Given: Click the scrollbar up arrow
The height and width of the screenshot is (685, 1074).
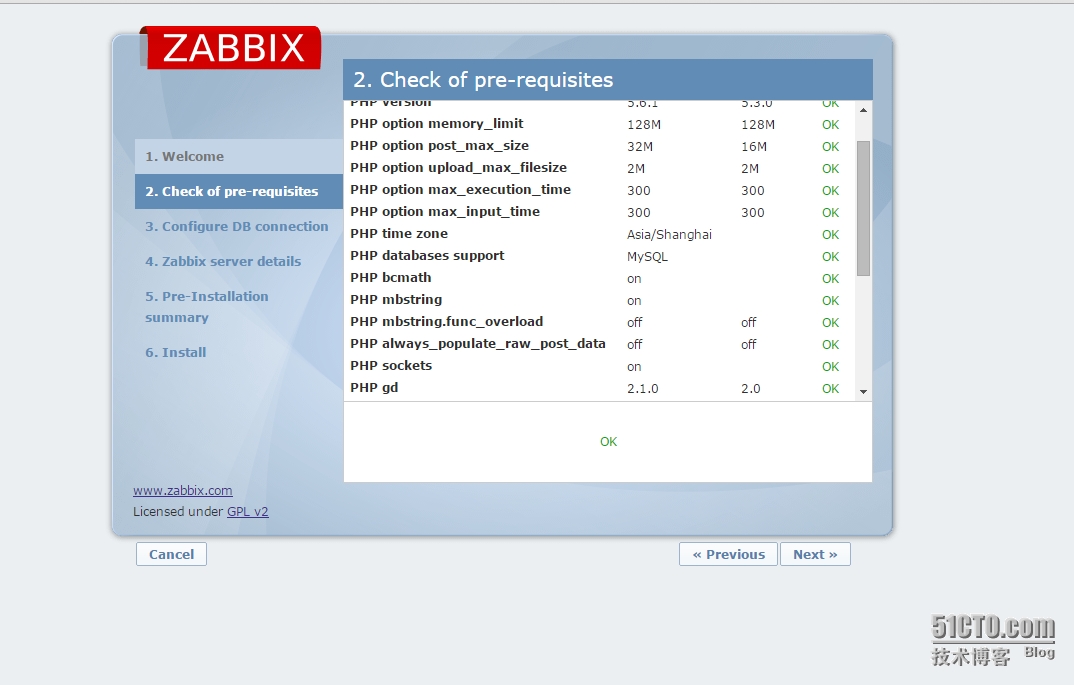Looking at the screenshot, I should (x=863, y=110).
